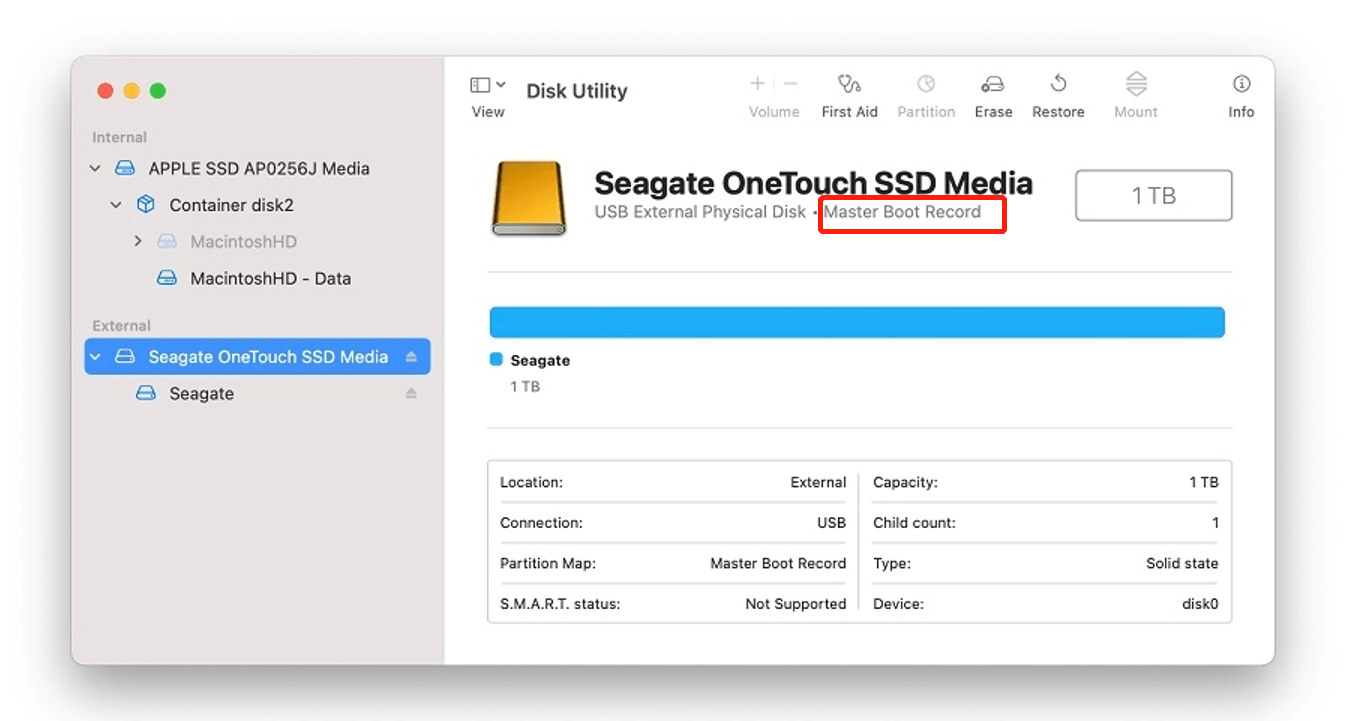Image resolution: width=1356 pixels, height=721 pixels.
Task: Click the remove Volume minus icon
Action: 790,84
